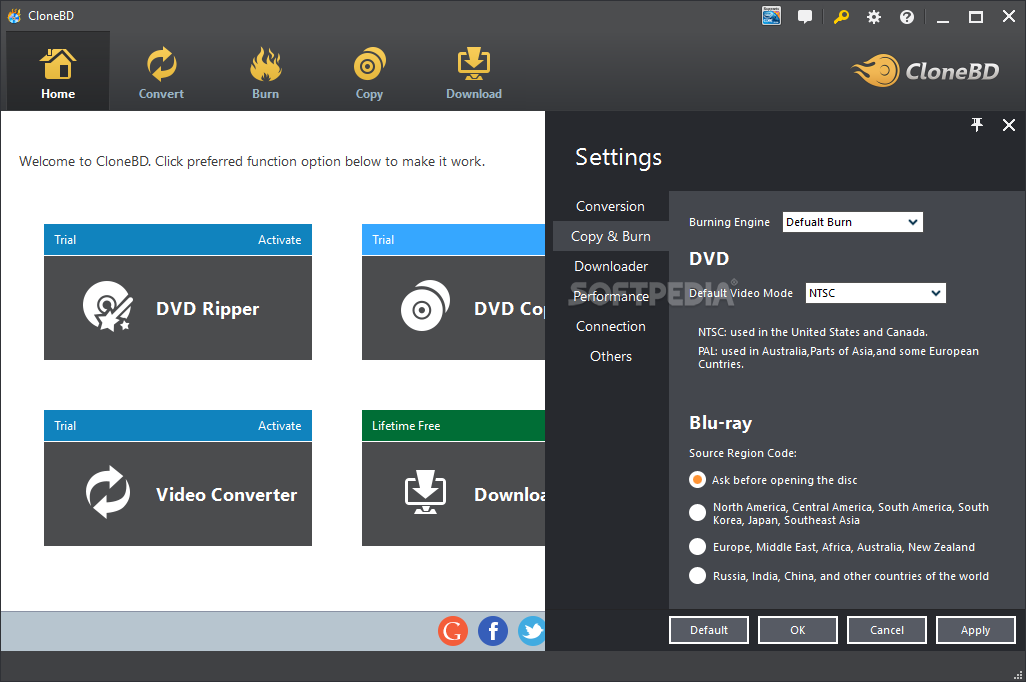Select Russia, India, China region option
Viewport: 1026px width, 682px height.
pyautogui.click(x=698, y=575)
